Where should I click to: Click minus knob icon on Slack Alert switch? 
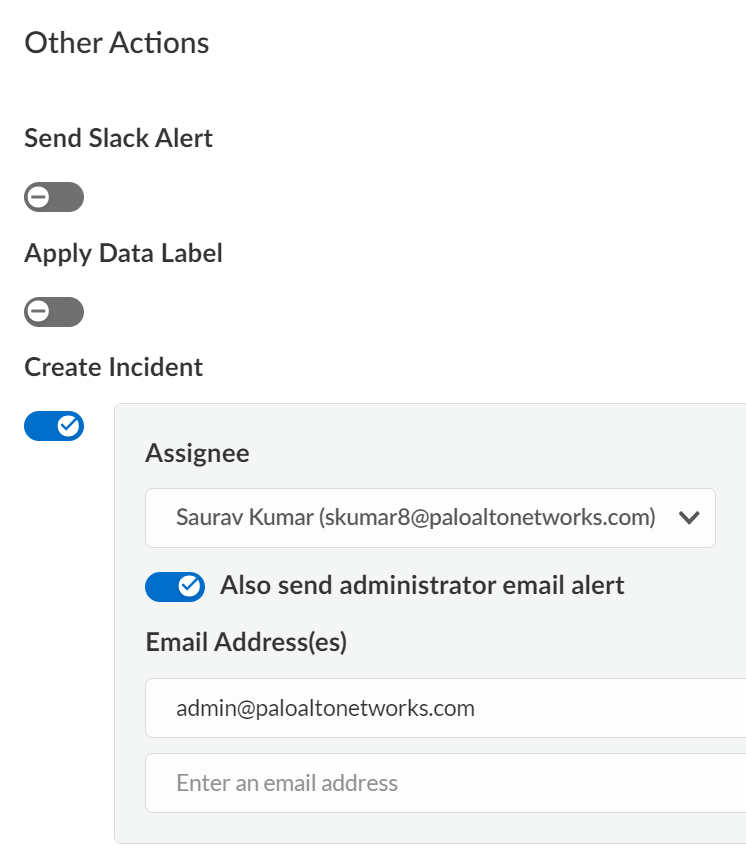point(39,197)
